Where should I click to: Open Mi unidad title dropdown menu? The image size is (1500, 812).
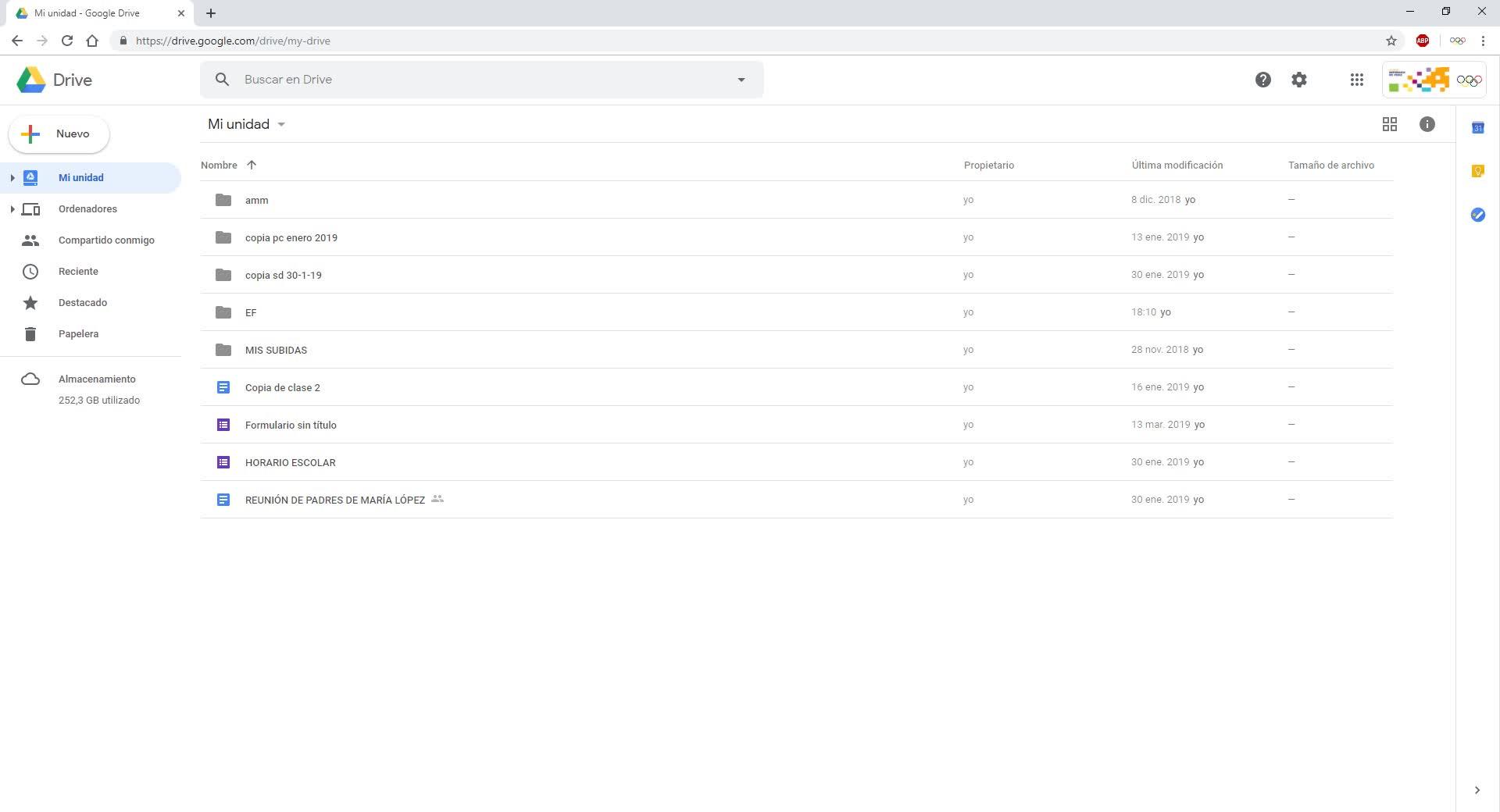(x=281, y=125)
